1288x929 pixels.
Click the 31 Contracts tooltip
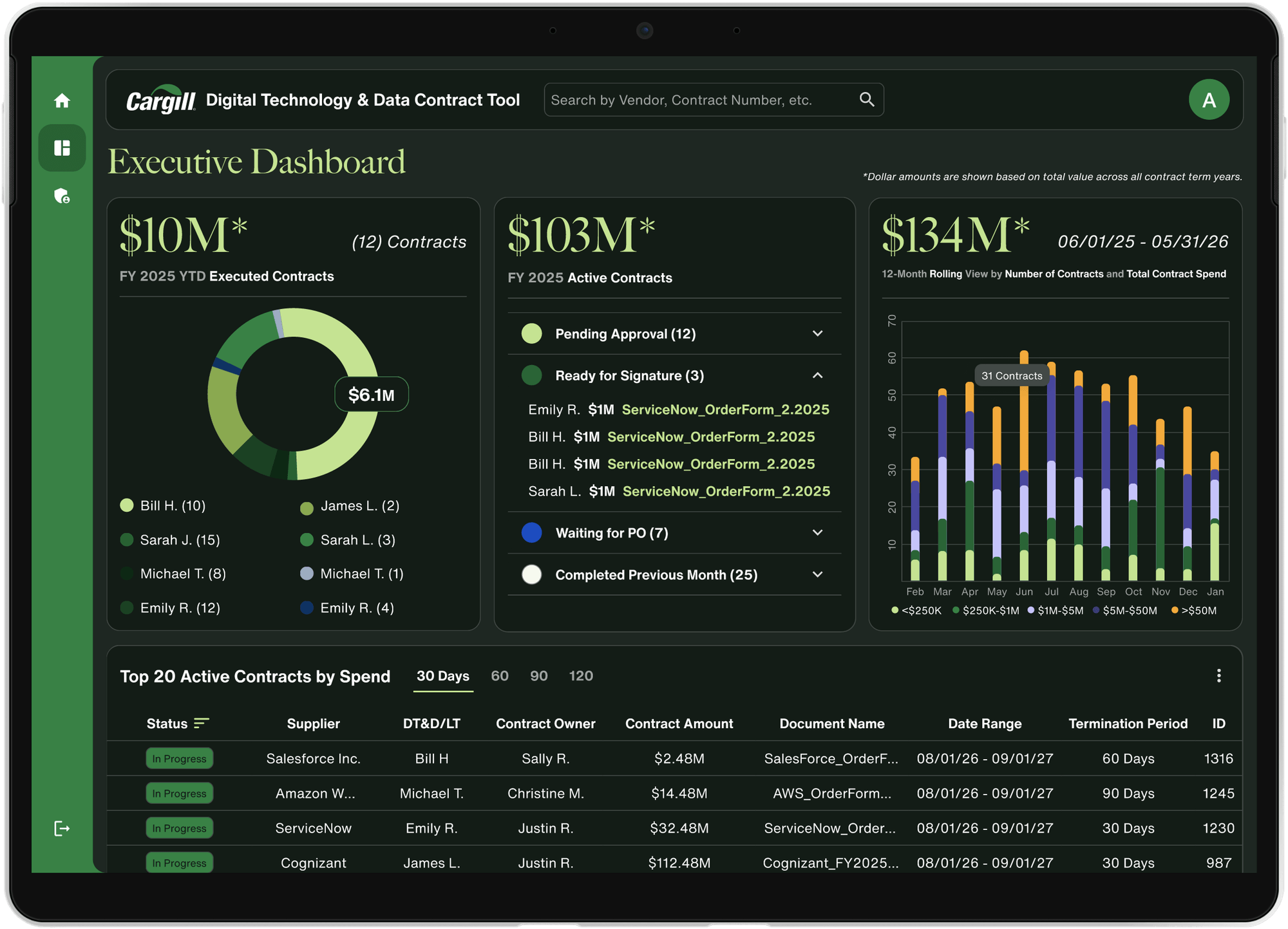coord(1012,376)
